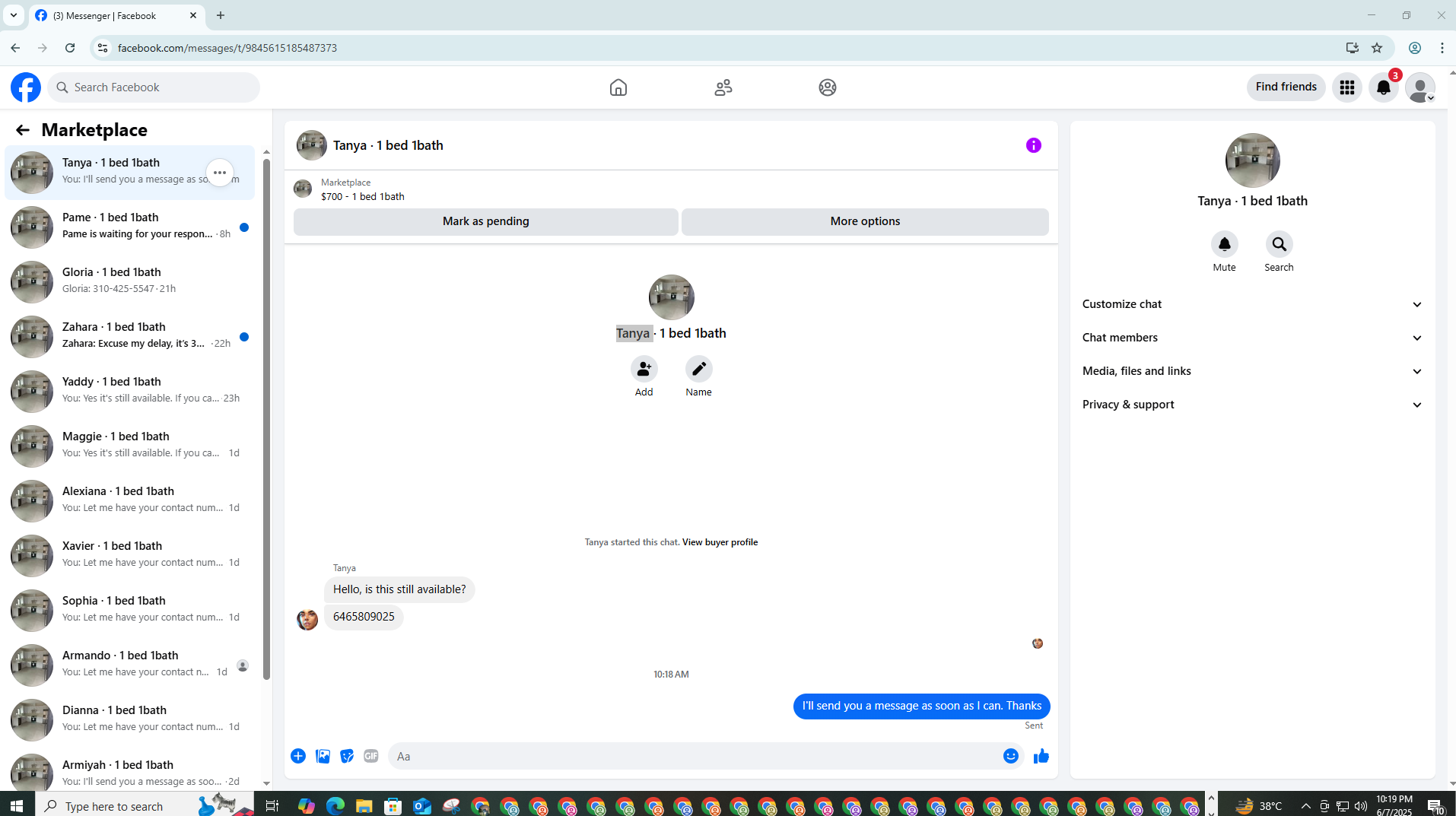This screenshot has height=816, width=1456.
Task: Send a thumbs-up like
Action: pos(1041,756)
